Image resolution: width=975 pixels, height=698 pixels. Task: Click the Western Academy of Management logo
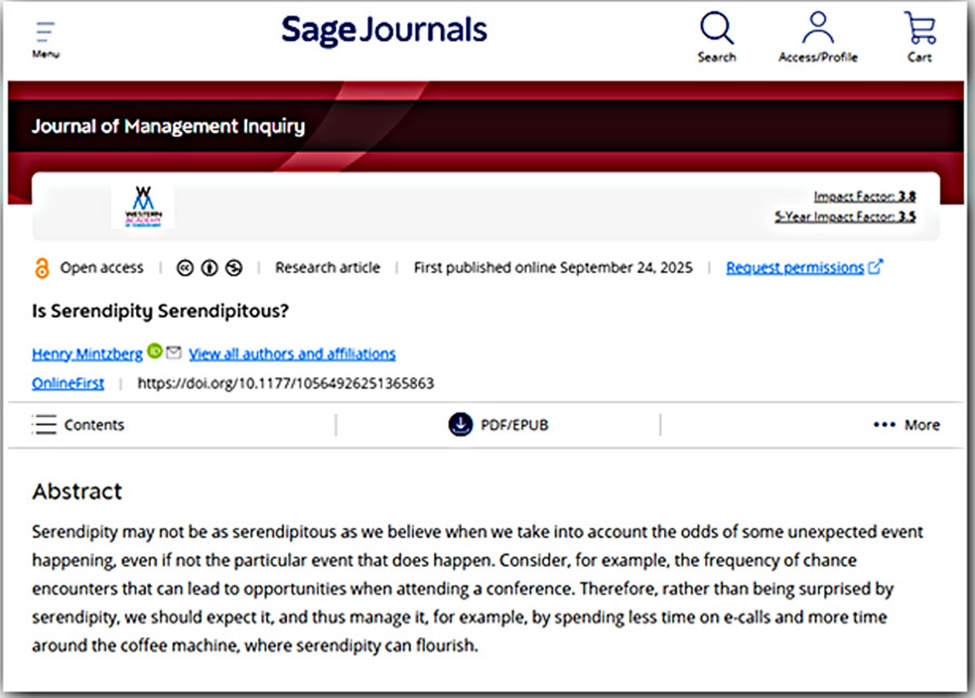click(x=143, y=207)
